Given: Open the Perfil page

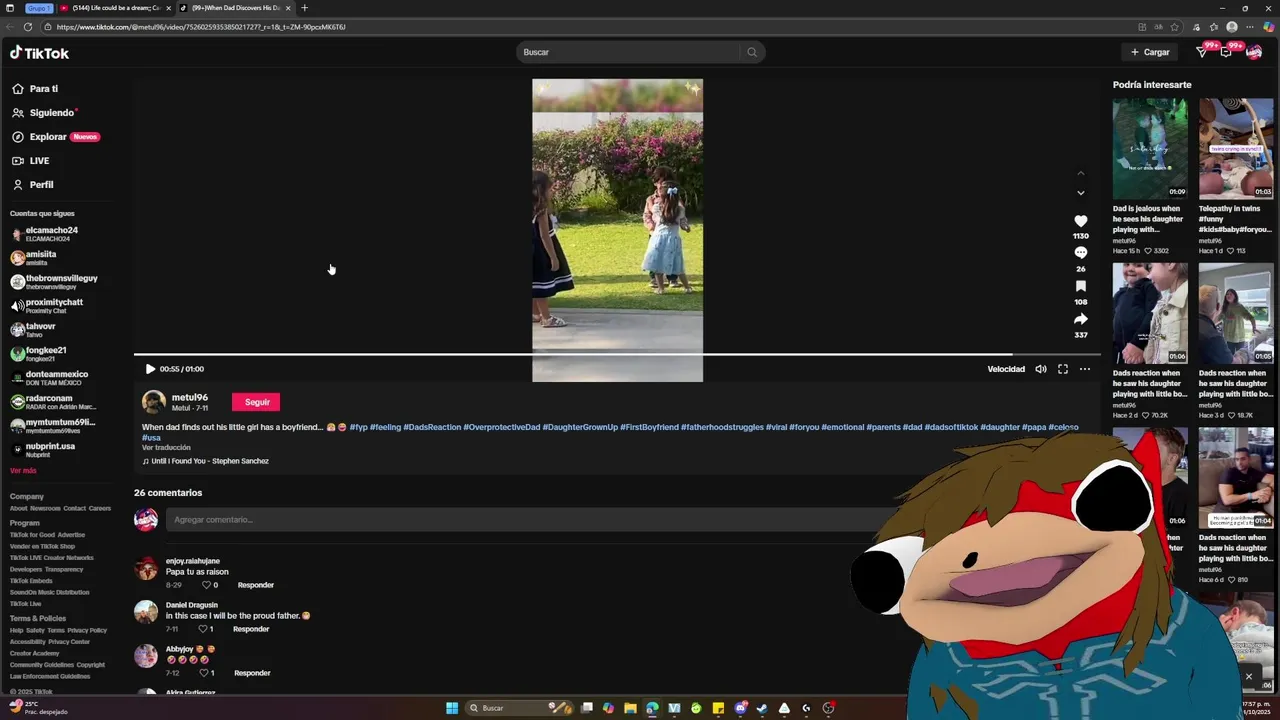Looking at the screenshot, I should (33, 185).
